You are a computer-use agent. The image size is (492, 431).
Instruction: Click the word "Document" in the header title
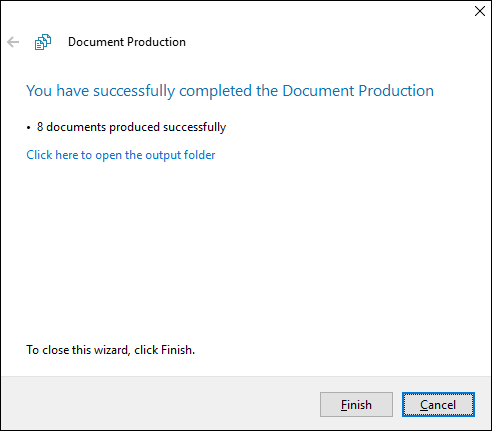point(96,42)
